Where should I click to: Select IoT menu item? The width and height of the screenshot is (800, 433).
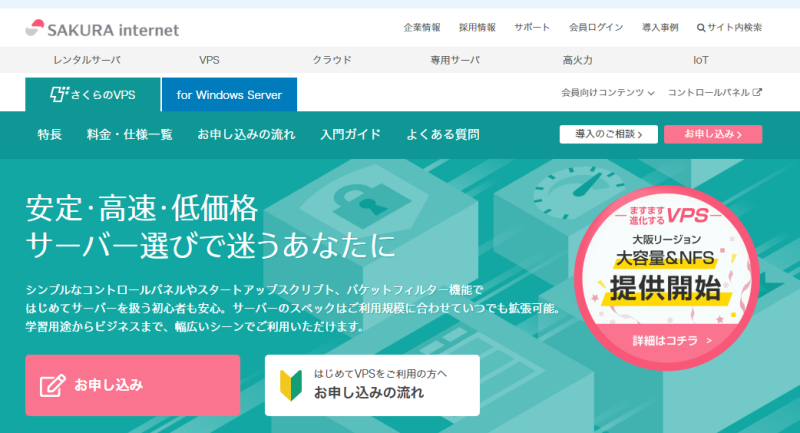coord(701,60)
